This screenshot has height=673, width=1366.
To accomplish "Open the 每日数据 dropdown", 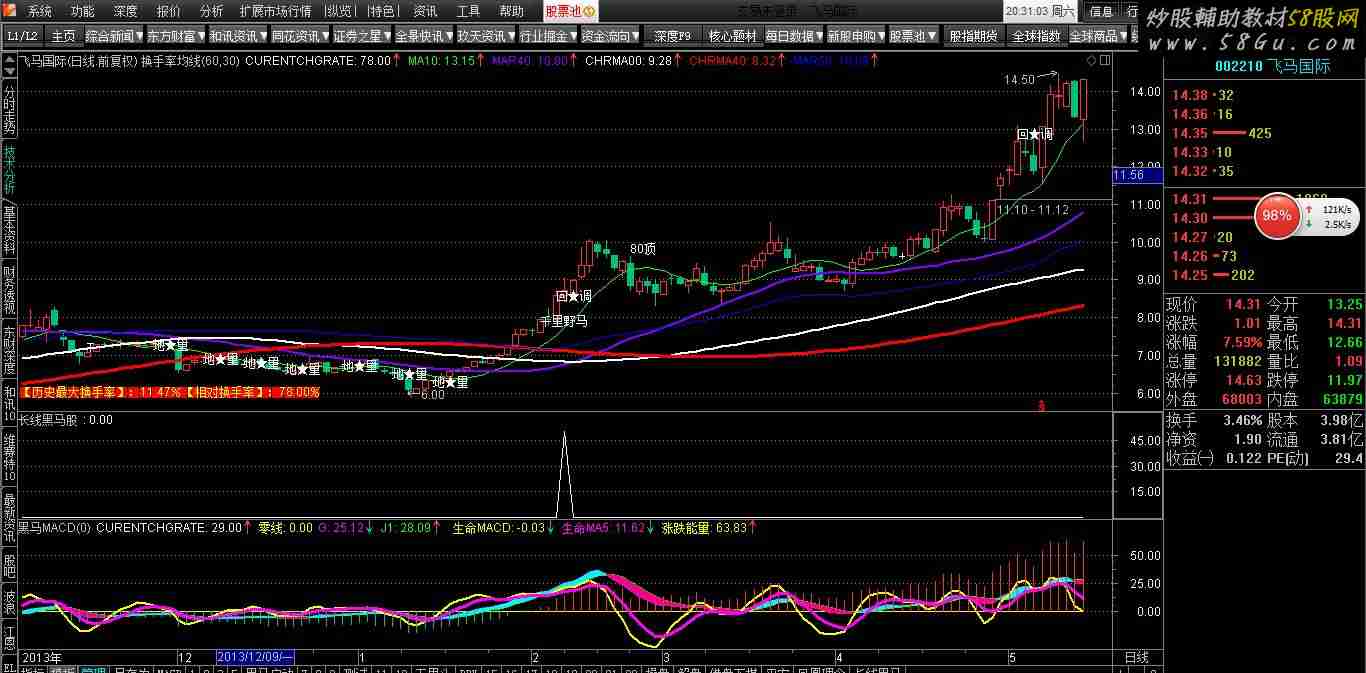I will 794,35.
